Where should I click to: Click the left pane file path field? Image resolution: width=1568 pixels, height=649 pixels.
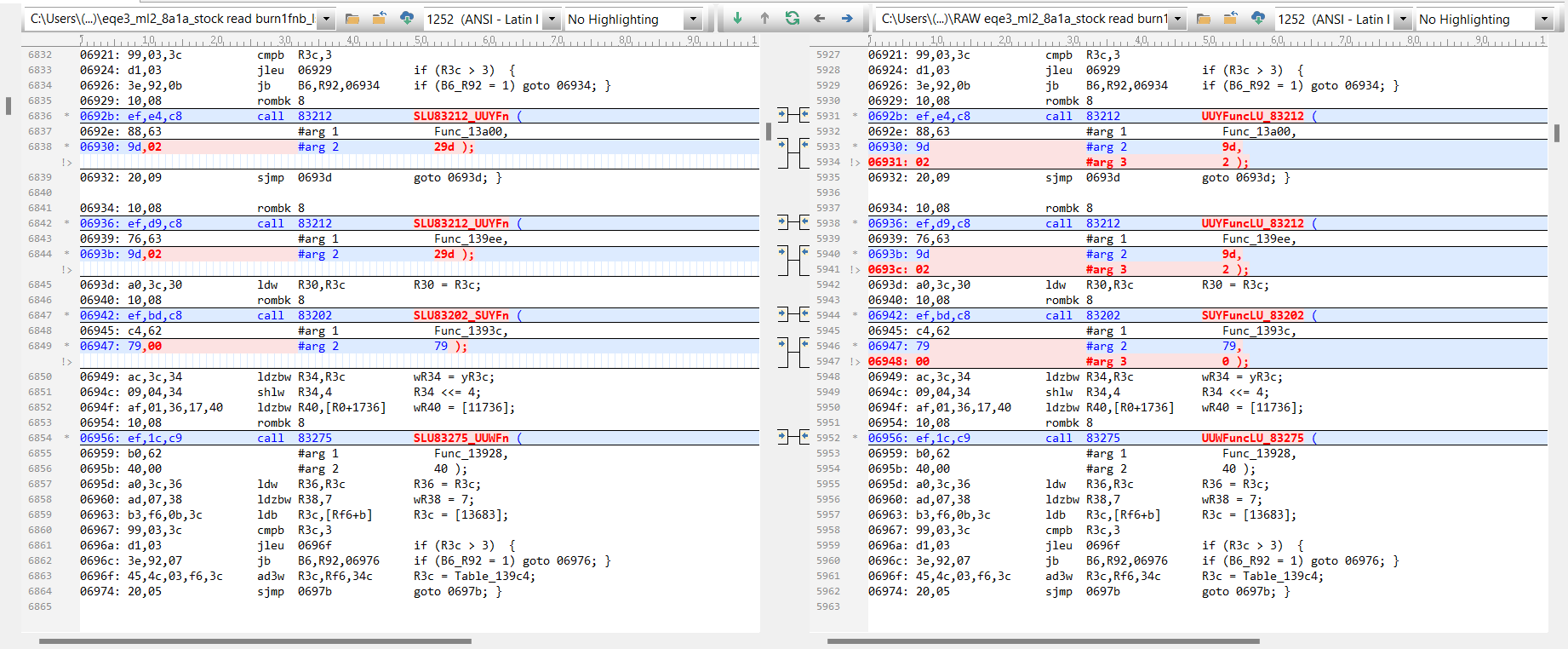click(x=170, y=19)
